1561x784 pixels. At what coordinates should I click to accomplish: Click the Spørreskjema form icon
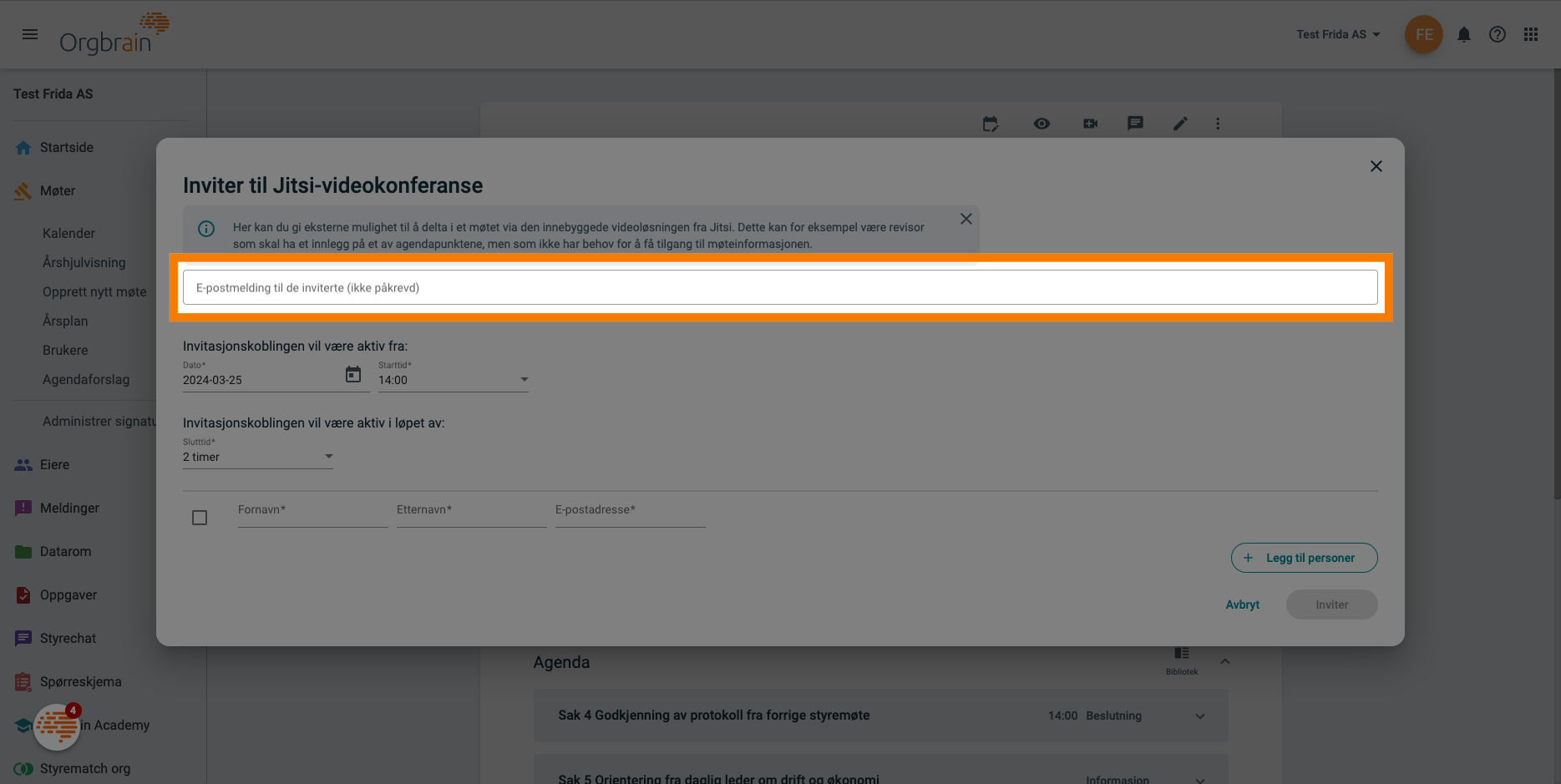pyautogui.click(x=23, y=682)
